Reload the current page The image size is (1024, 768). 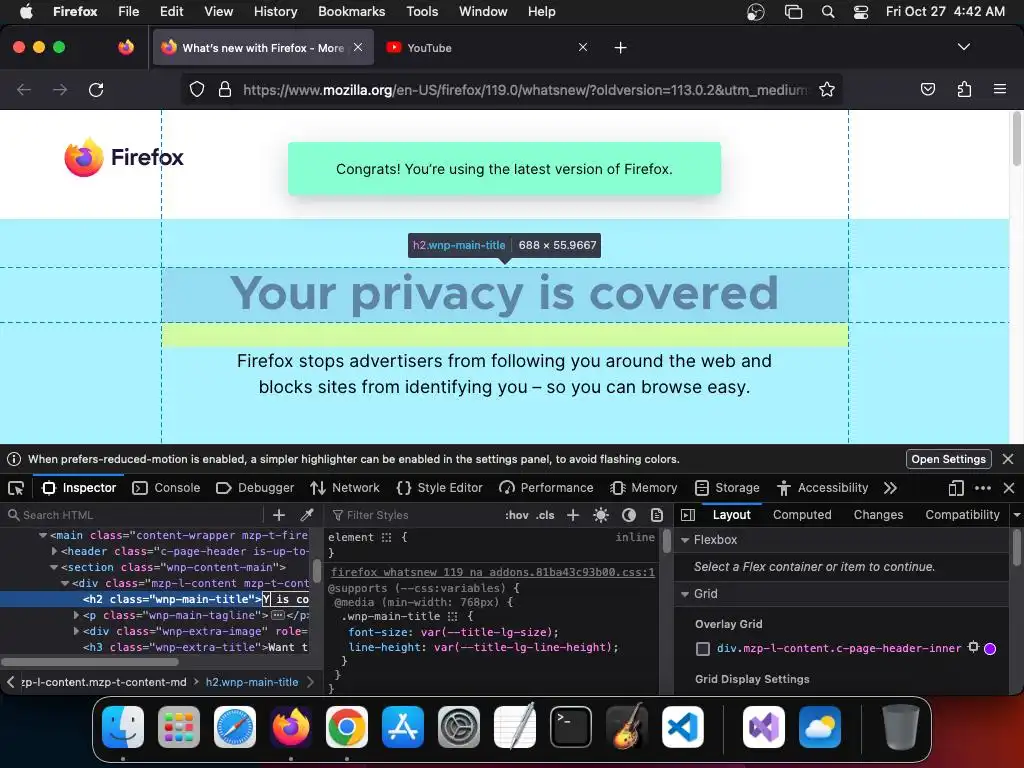point(96,89)
